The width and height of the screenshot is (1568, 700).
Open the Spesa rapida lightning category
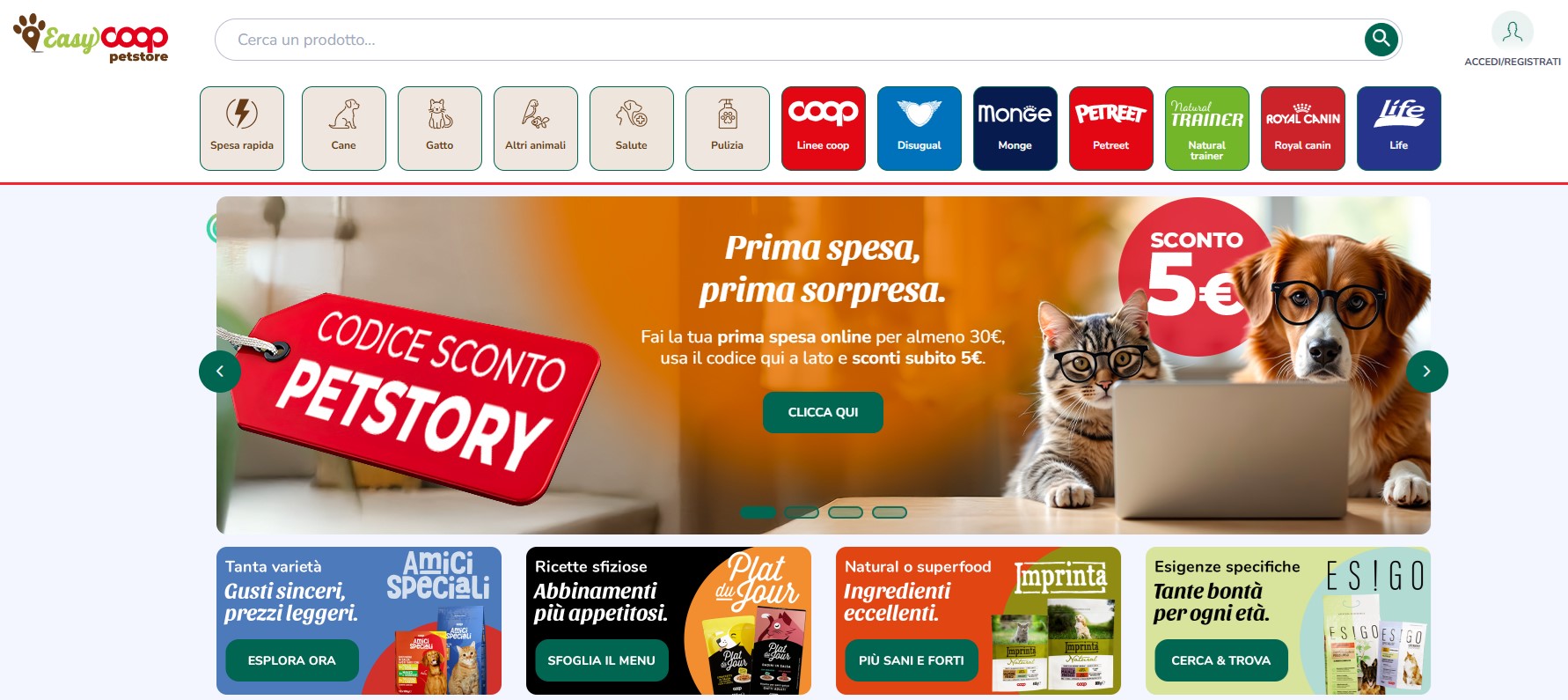click(242, 129)
